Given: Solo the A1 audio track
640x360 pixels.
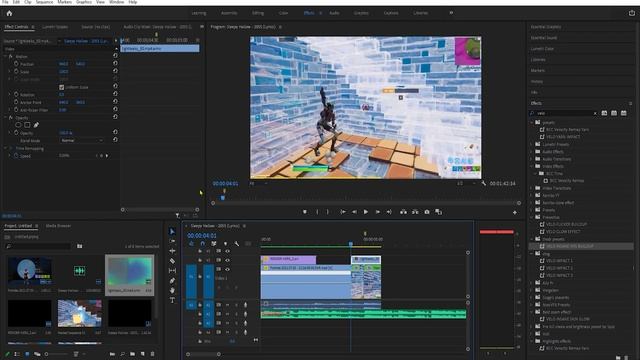Looking at the screenshot, I should (236, 305).
